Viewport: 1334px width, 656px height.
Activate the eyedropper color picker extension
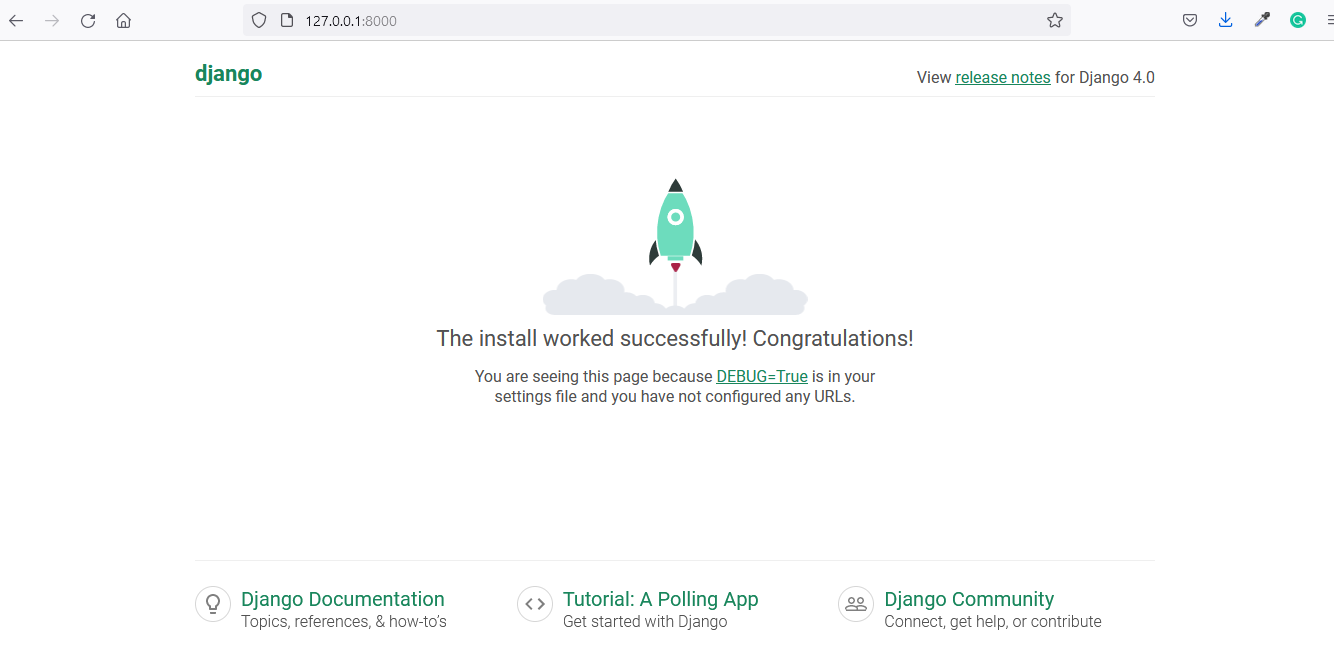coord(1262,20)
